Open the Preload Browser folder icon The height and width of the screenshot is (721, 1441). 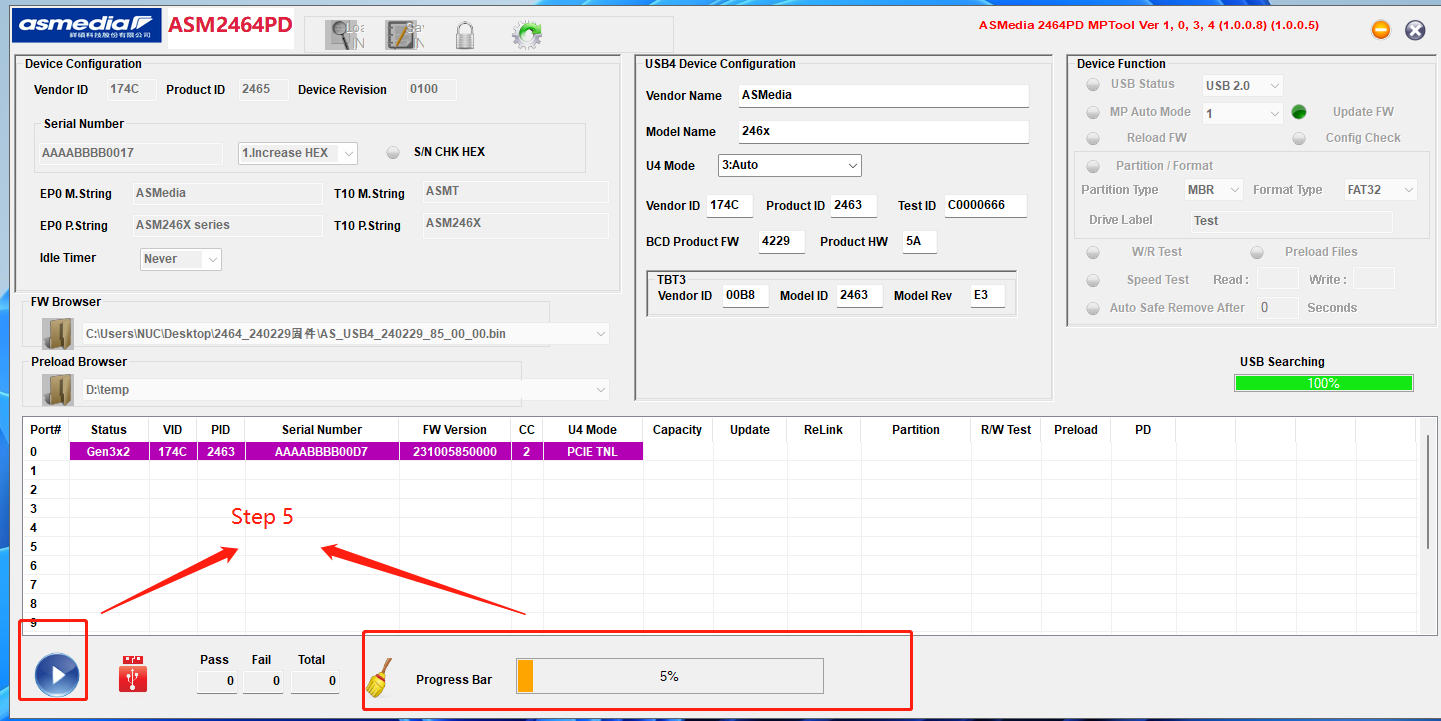pyautogui.click(x=58, y=390)
